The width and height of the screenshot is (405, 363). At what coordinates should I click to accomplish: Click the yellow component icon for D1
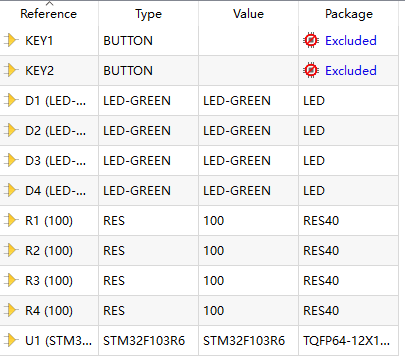point(11,100)
